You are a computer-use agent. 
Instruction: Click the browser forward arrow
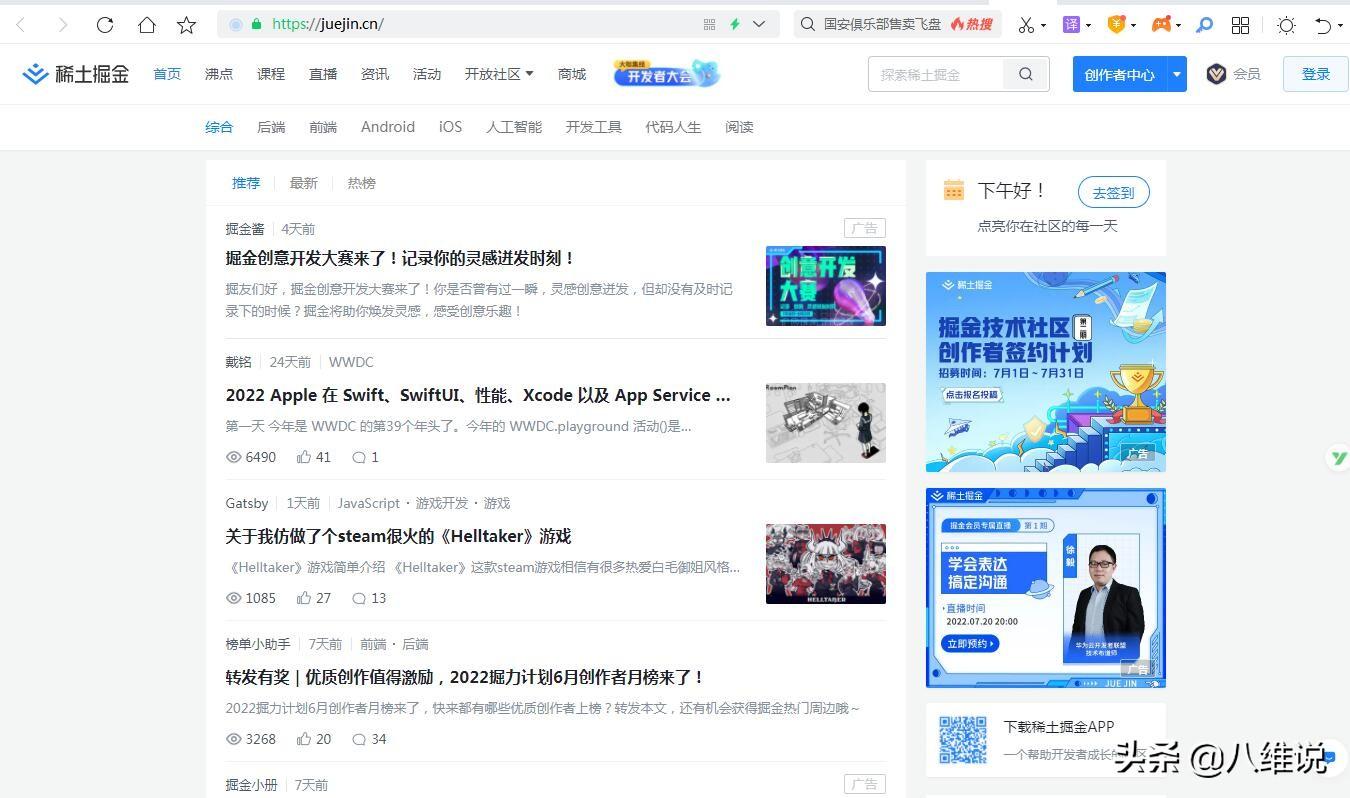pyautogui.click(x=62, y=25)
